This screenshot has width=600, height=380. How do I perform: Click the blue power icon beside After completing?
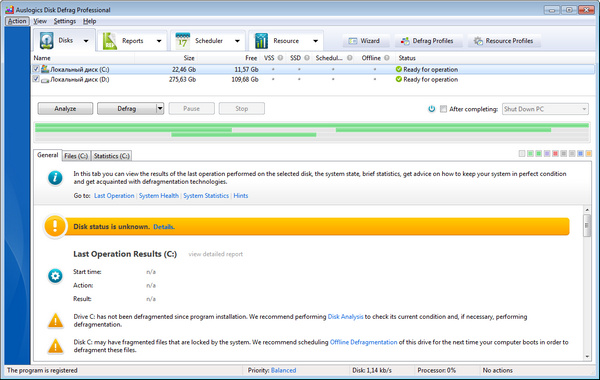pyautogui.click(x=432, y=109)
